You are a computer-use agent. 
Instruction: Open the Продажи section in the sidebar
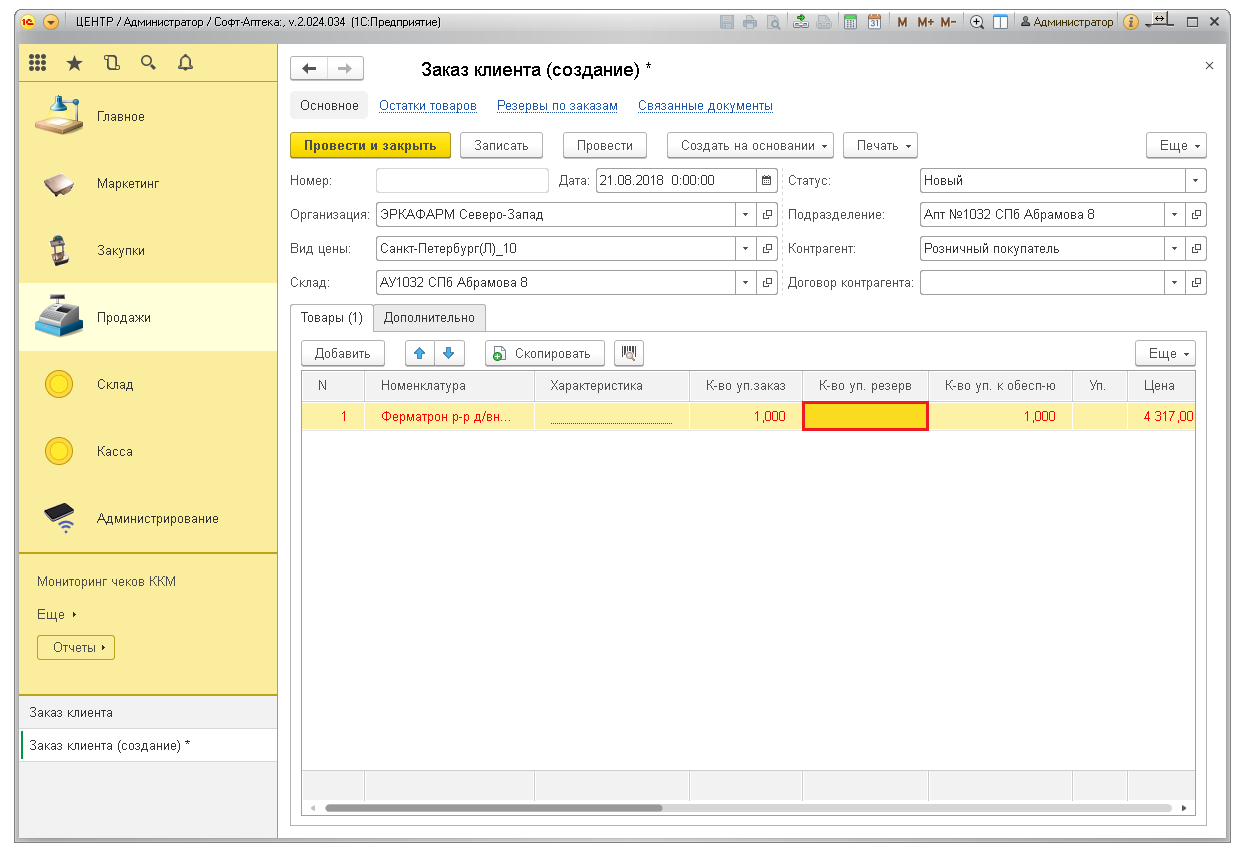(x=123, y=317)
